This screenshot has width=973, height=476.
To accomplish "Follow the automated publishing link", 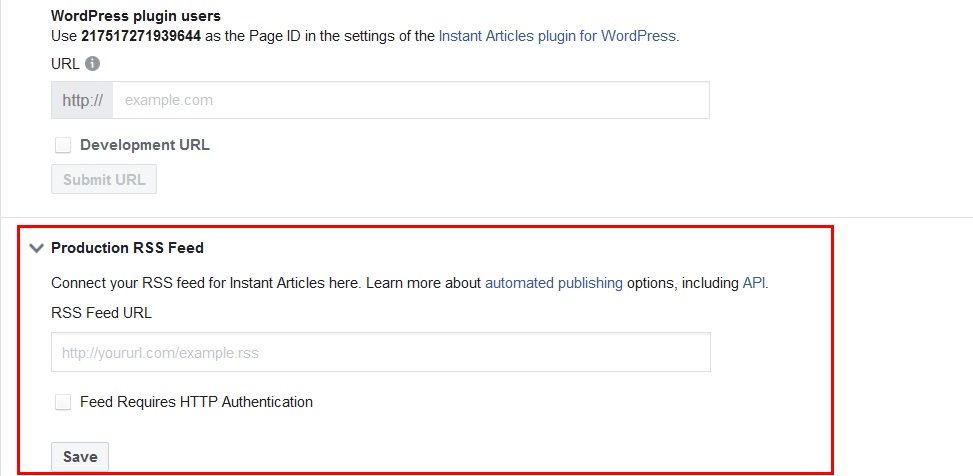I will coord(553,283).
